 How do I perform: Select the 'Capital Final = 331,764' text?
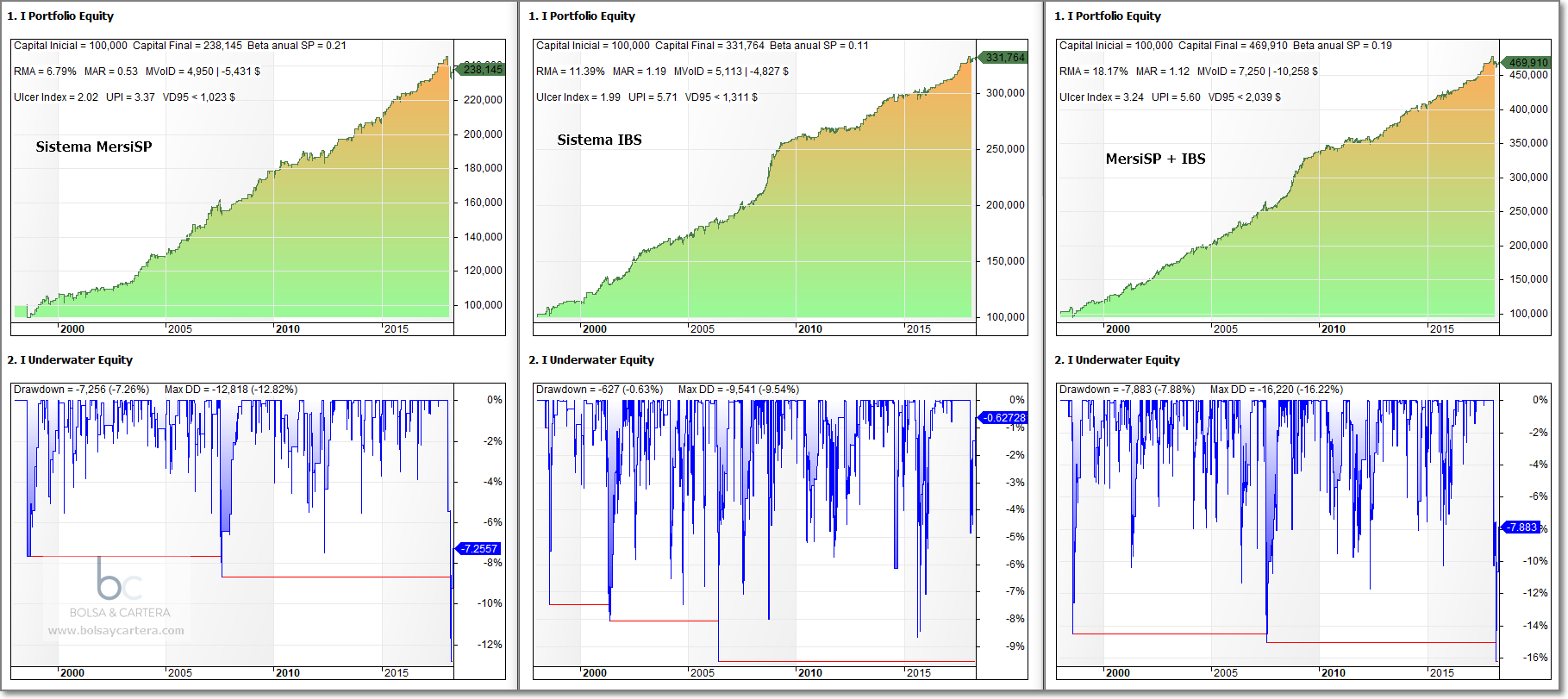pyautogui.click(x=709, y=46)
